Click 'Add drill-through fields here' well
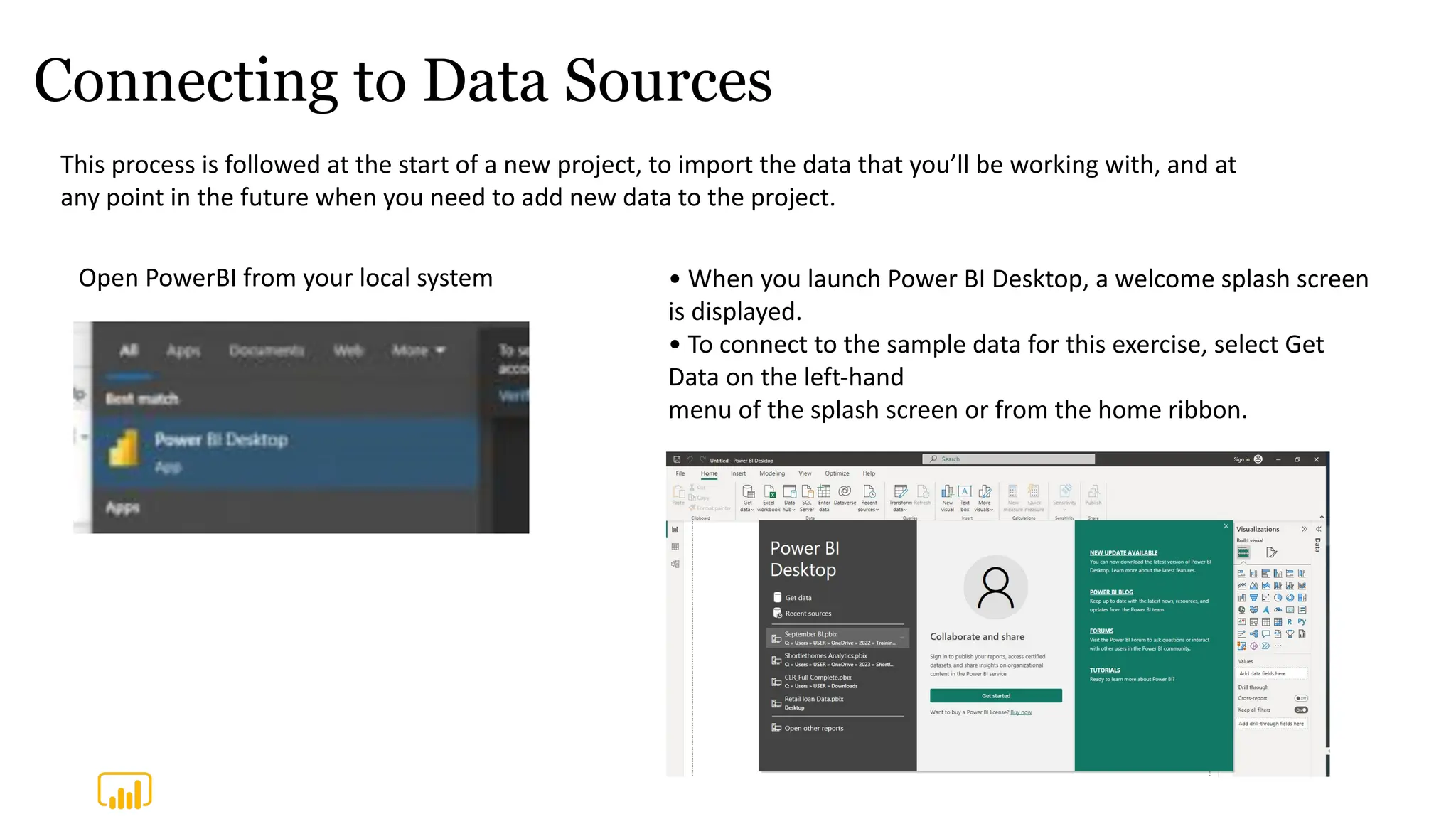1456x819 pixels. (1272, 724)
